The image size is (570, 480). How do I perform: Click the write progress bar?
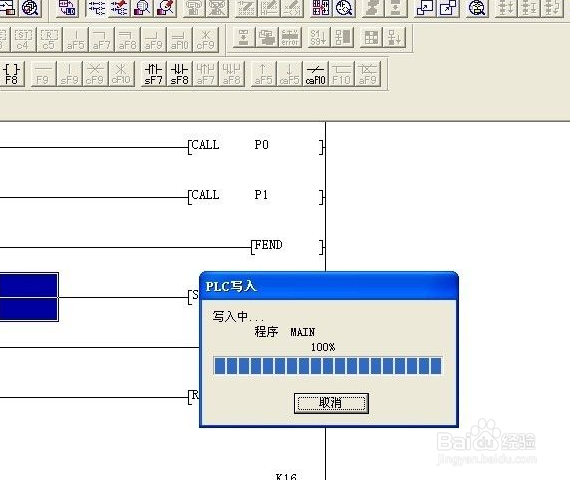(328, 366)
